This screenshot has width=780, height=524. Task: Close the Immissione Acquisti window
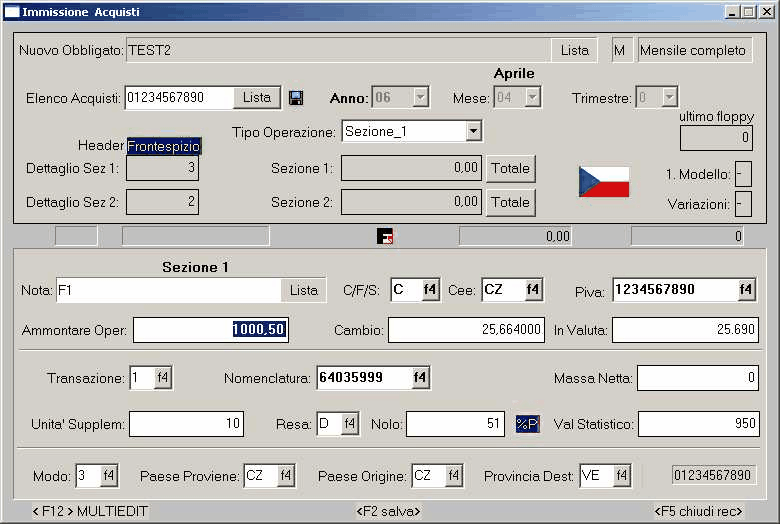pyautogui.click(x=767, y=12)
